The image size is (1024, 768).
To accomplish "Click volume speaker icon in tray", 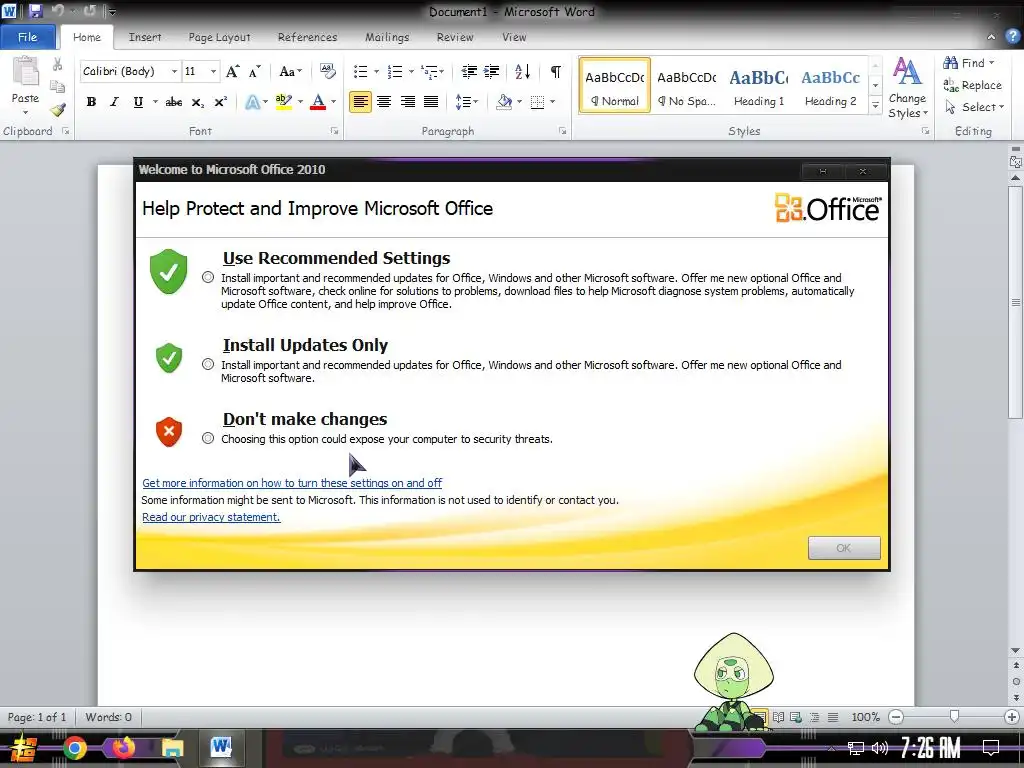I will click(x=880, y=748).
